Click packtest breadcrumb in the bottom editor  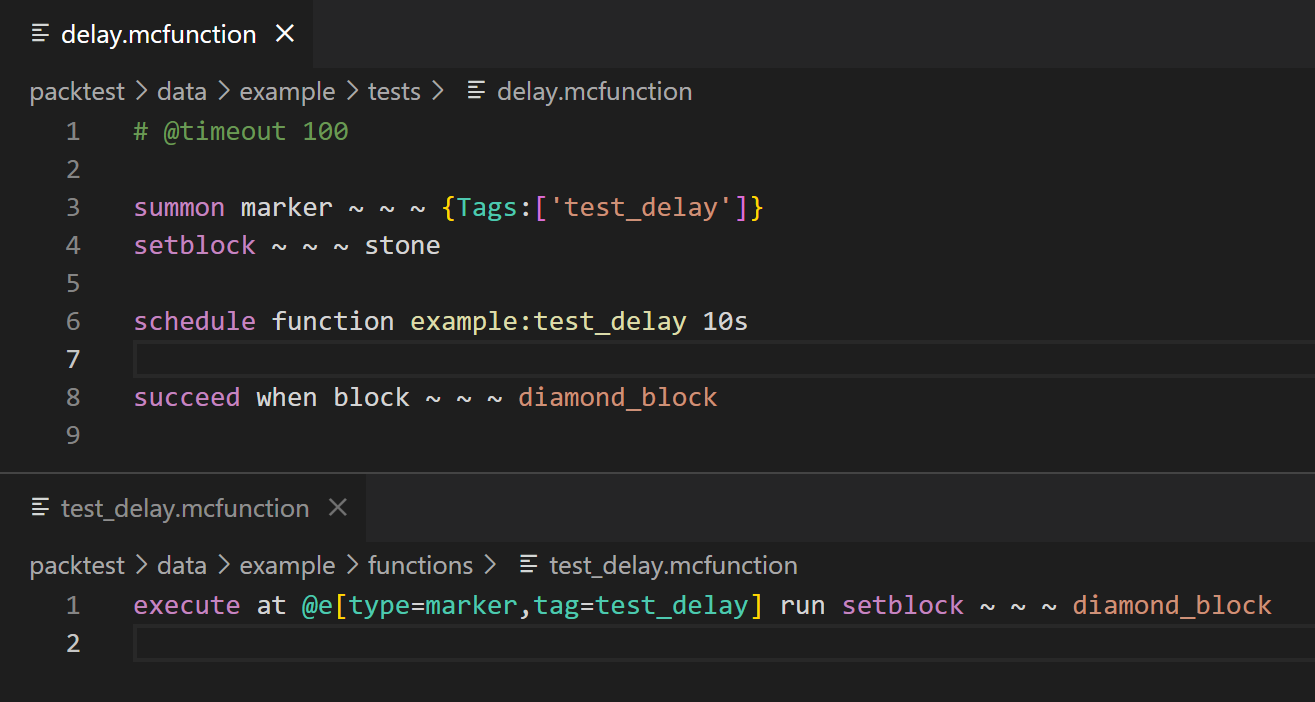[x=77, y=565]
